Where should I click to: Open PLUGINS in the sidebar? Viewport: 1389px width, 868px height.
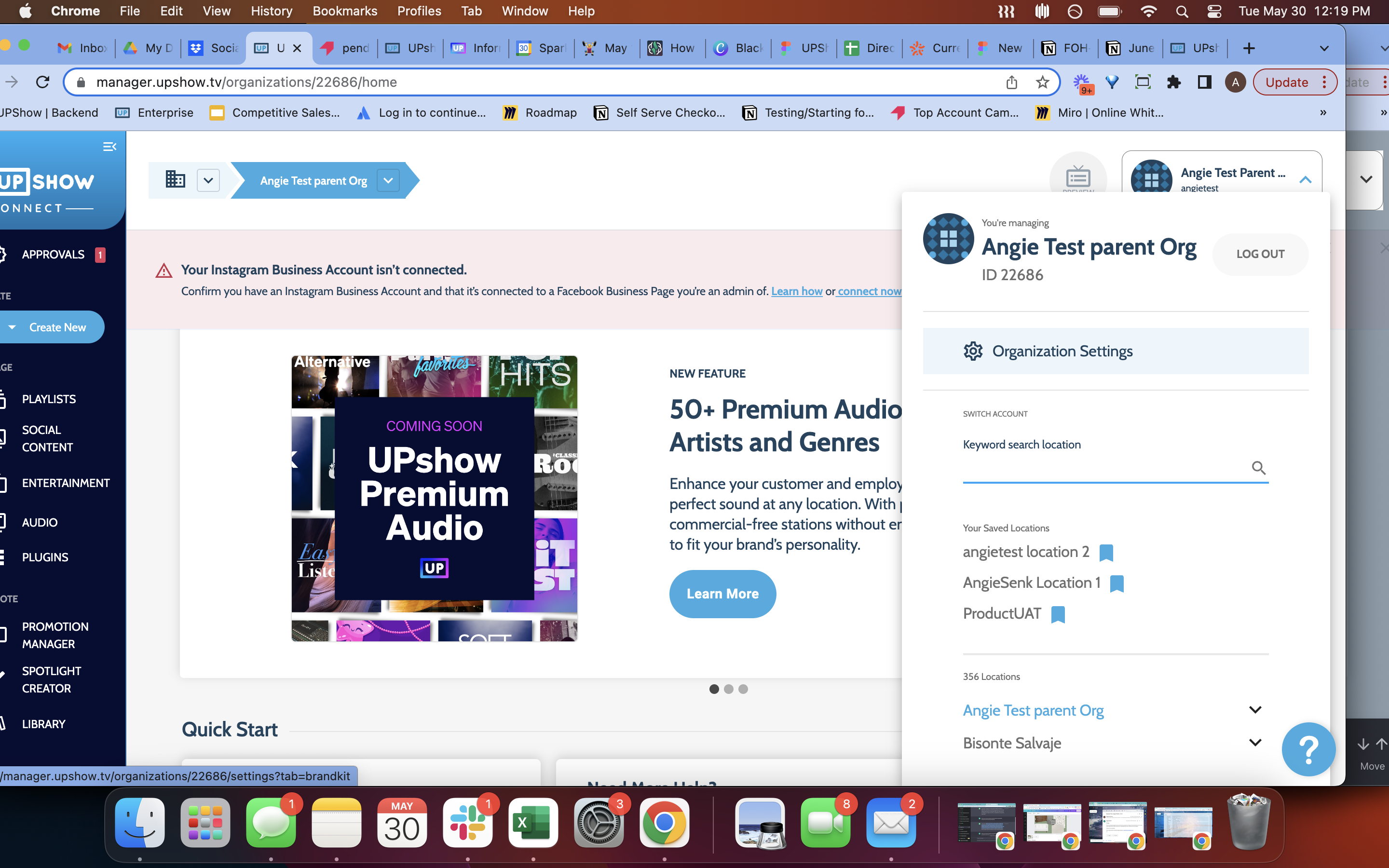pyautogui.click(x=45, y=557)
